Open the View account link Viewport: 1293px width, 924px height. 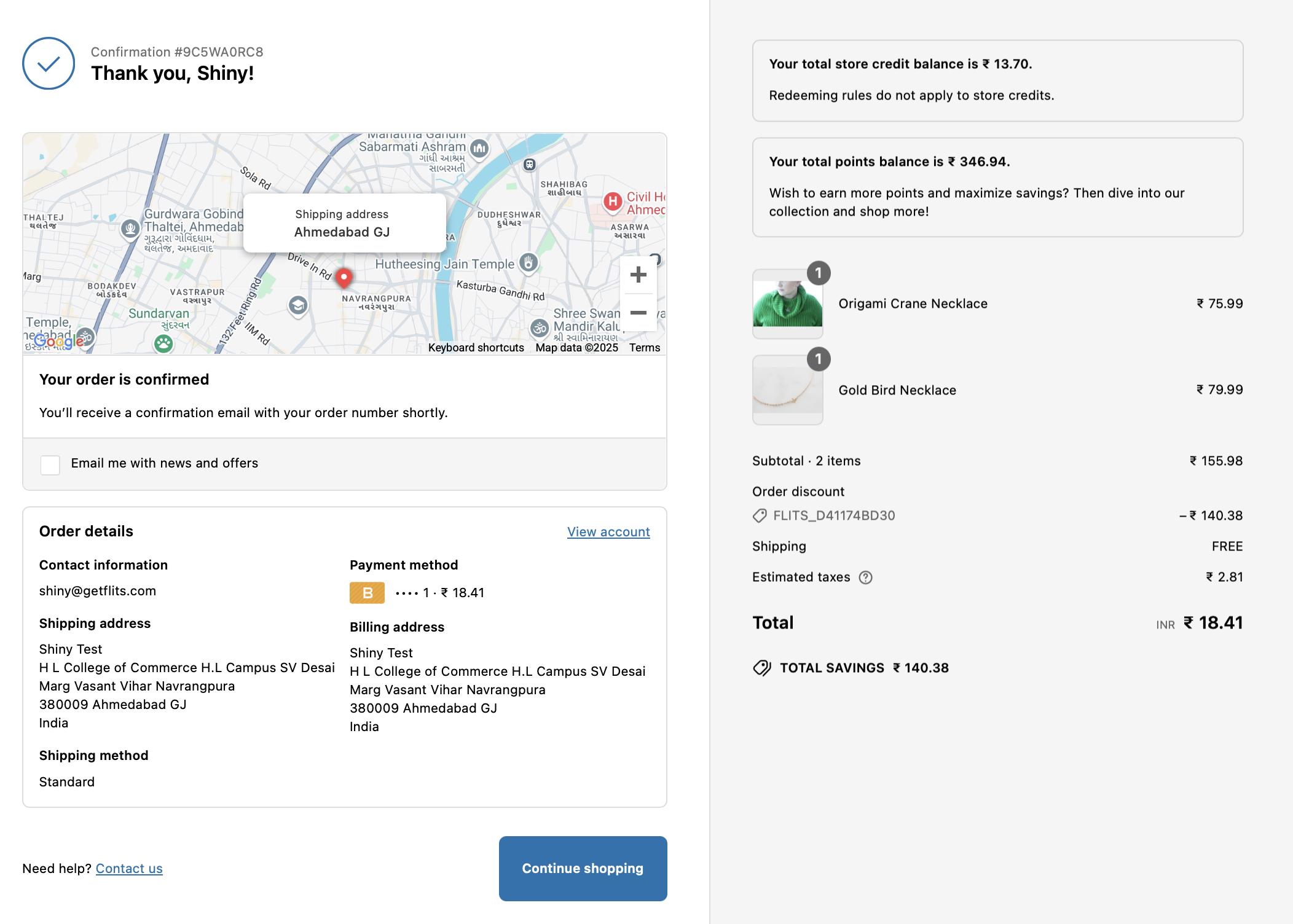pyautogui.click(x=608, y=532)
